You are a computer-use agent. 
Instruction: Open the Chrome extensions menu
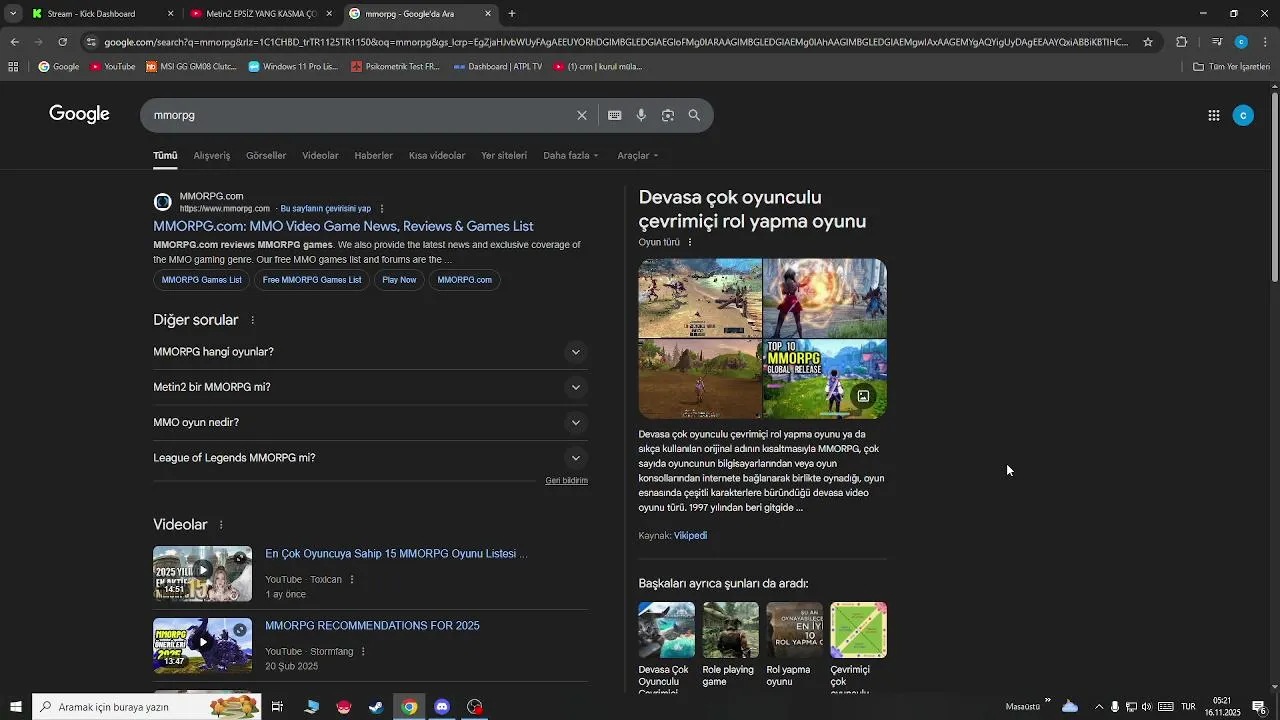click(x=1181, y=42)
